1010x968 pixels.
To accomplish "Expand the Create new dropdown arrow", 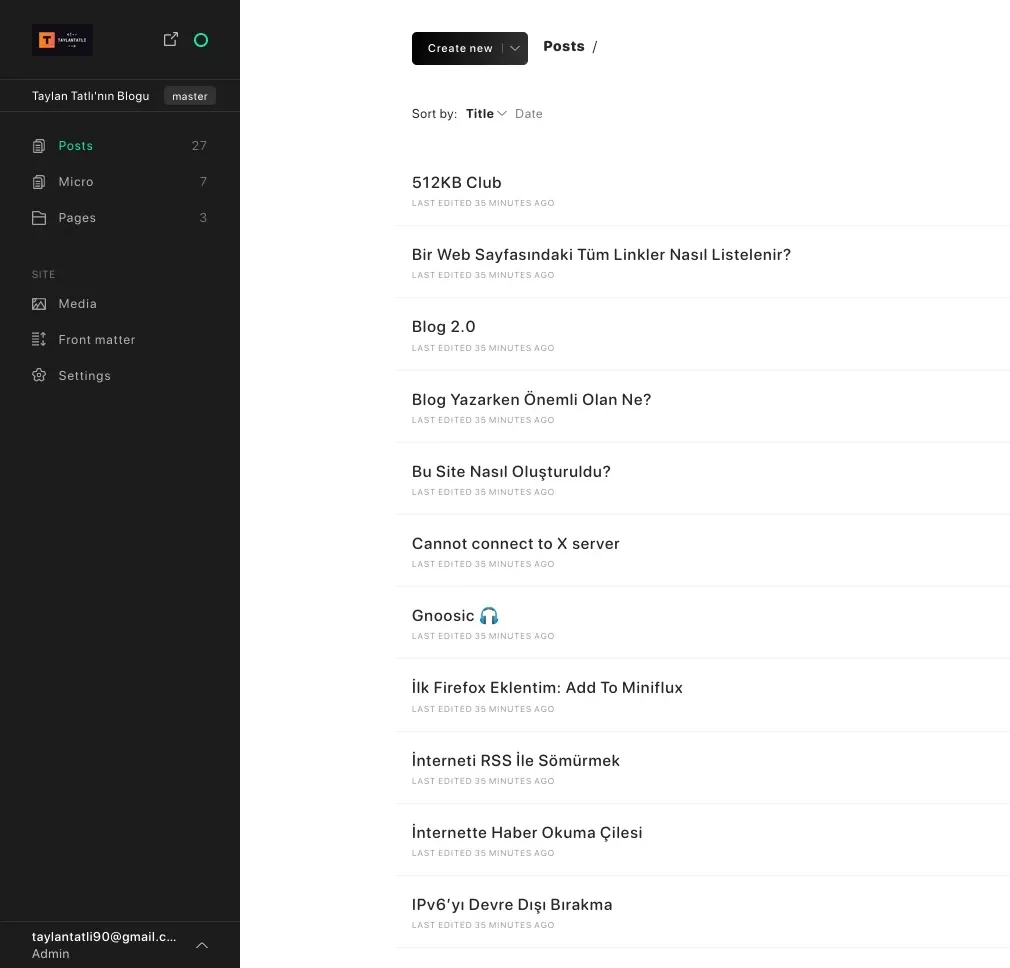I will tap(515, 48).
